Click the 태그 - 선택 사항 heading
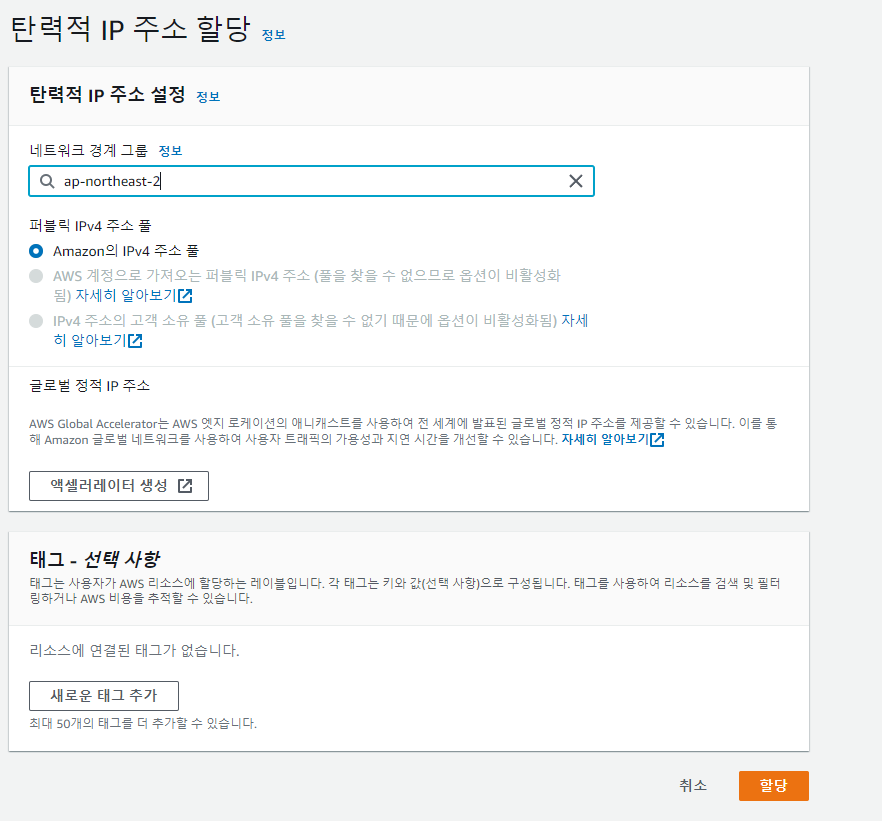This screenshot has width=882, height=821. pyautogui.click(x=94, y=559)
